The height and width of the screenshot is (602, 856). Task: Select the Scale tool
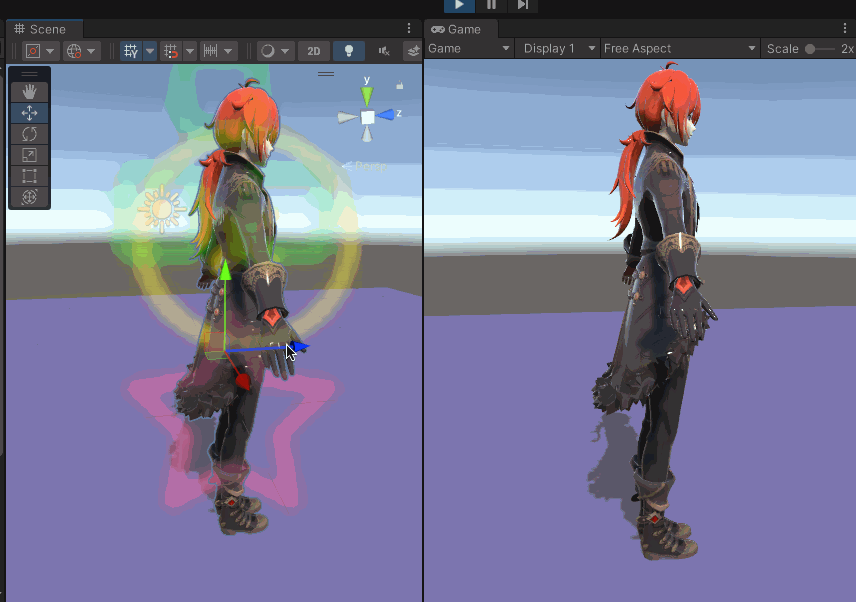click(29, 155)
